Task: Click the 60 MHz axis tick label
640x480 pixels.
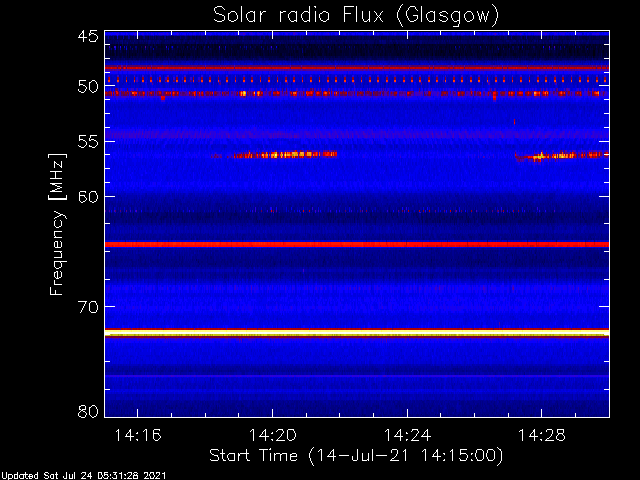Action: point(88,196)
